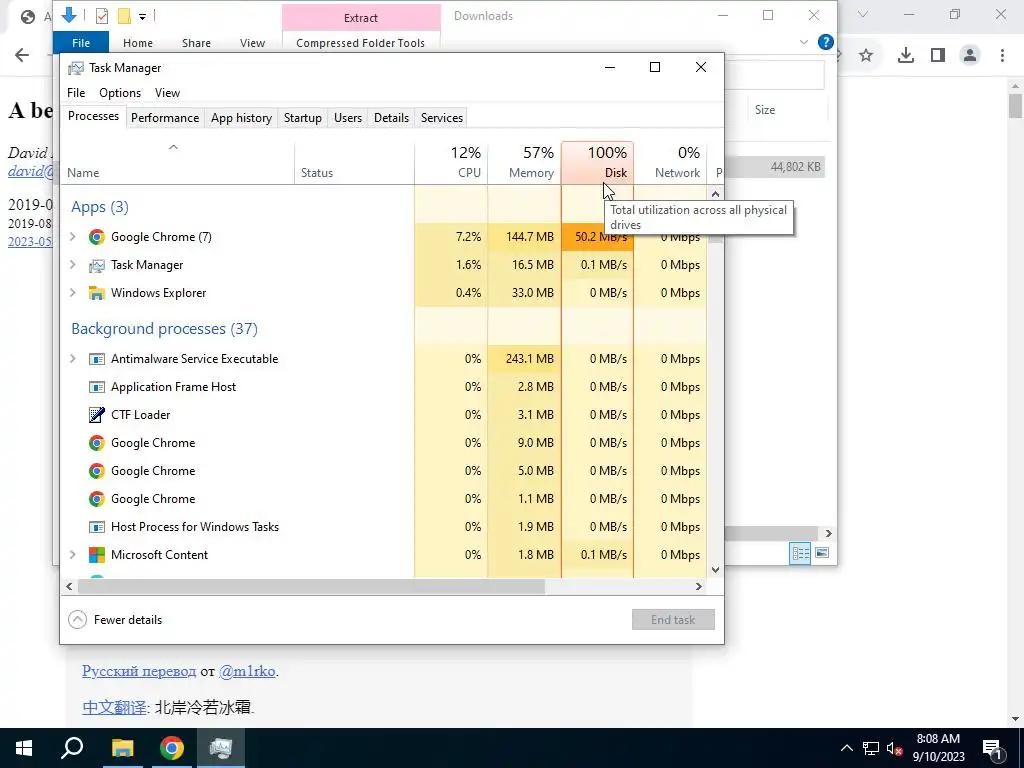Sort processes by the Memory column header
The width and height of the screenshot is (1024, 768).
[524, 163]
